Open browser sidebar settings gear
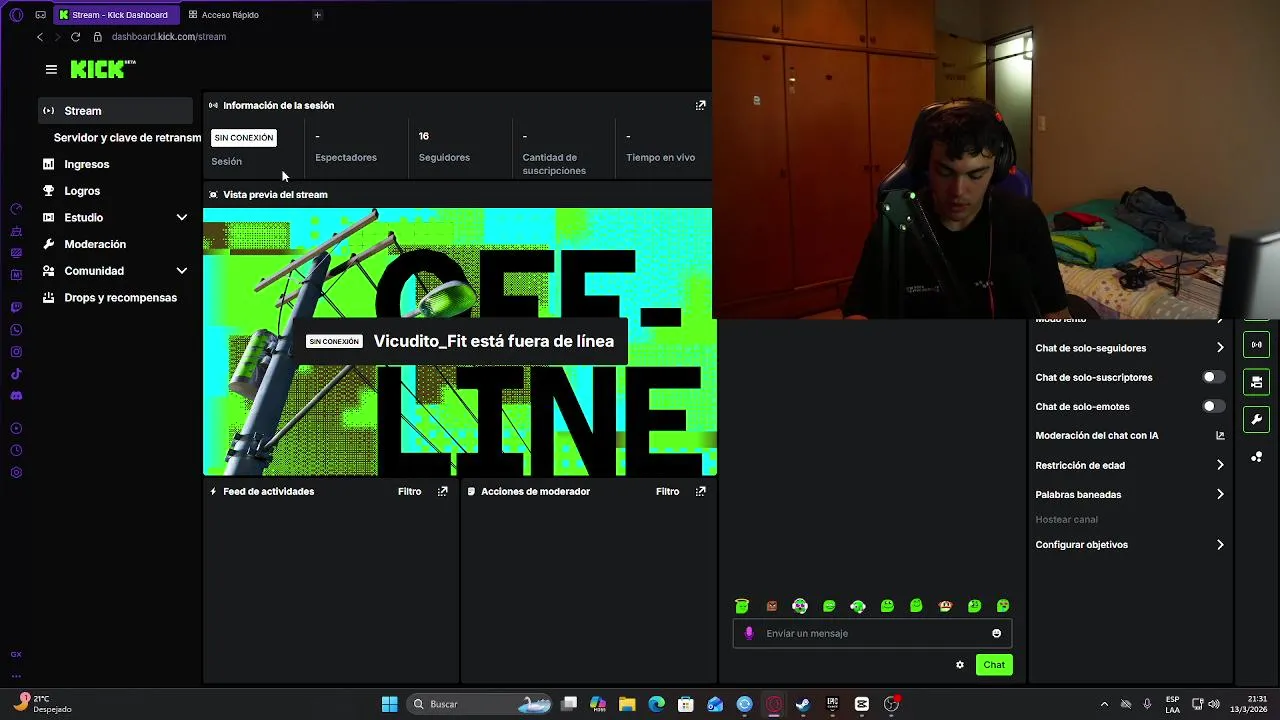The width and height of the screenshot is (1280, 720). click(x=16, y=472)
